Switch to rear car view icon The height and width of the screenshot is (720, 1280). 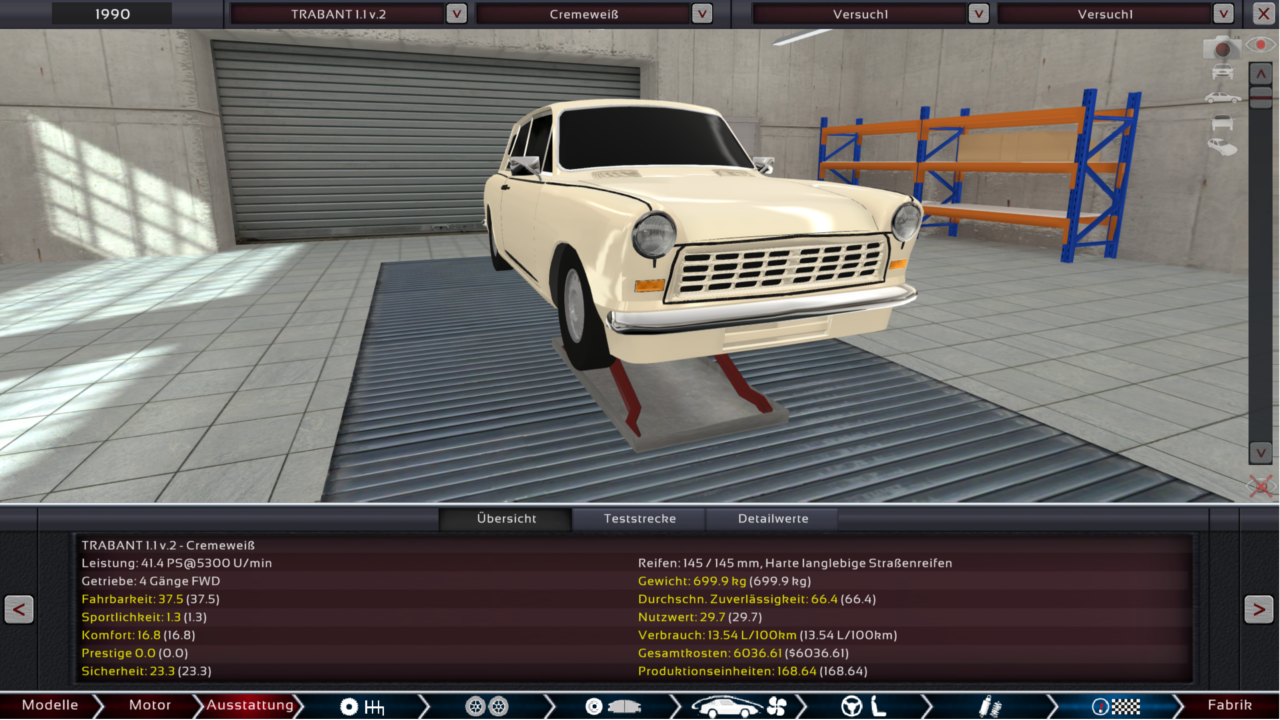point(1222,122)
